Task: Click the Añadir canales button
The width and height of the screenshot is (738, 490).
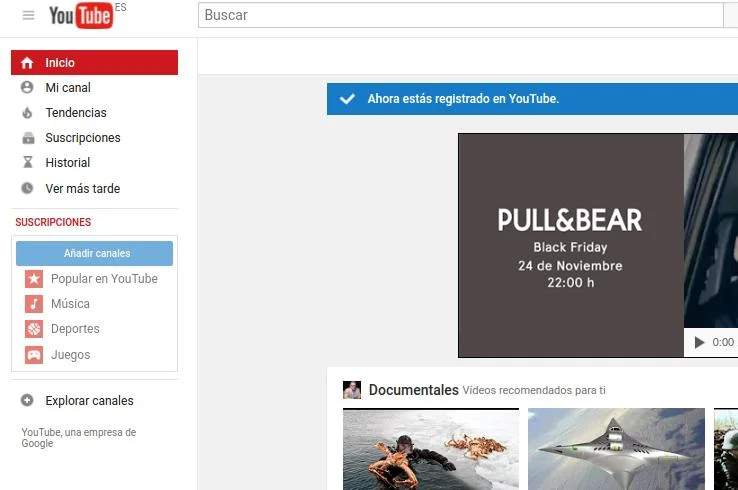Action: click(x=95, y=253)
